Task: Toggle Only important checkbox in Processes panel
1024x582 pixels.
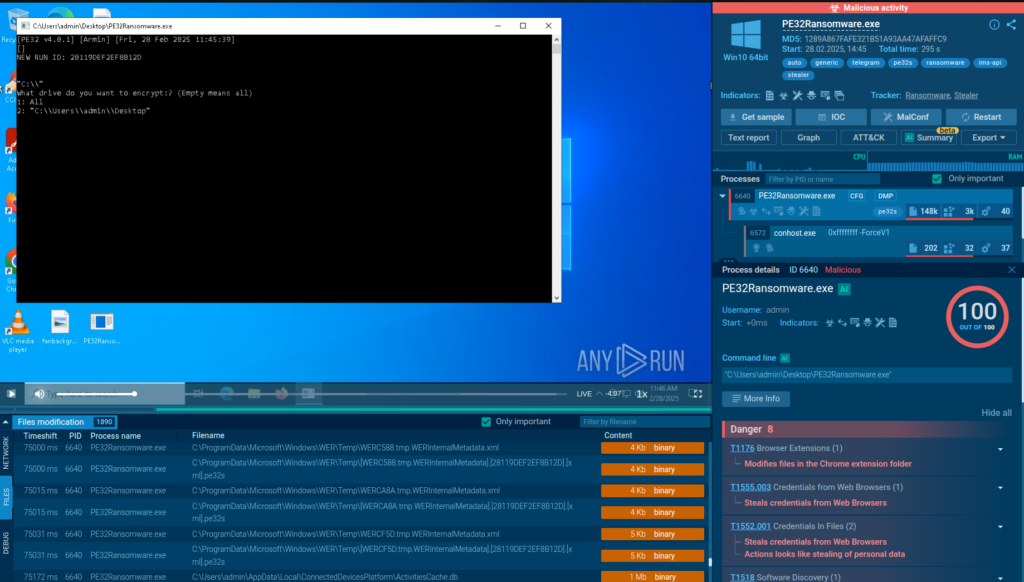Action: point(937,179)
